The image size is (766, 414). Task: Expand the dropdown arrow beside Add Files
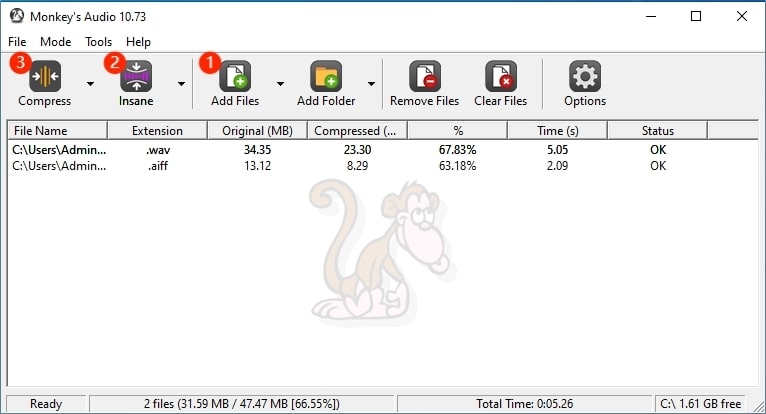280,84
